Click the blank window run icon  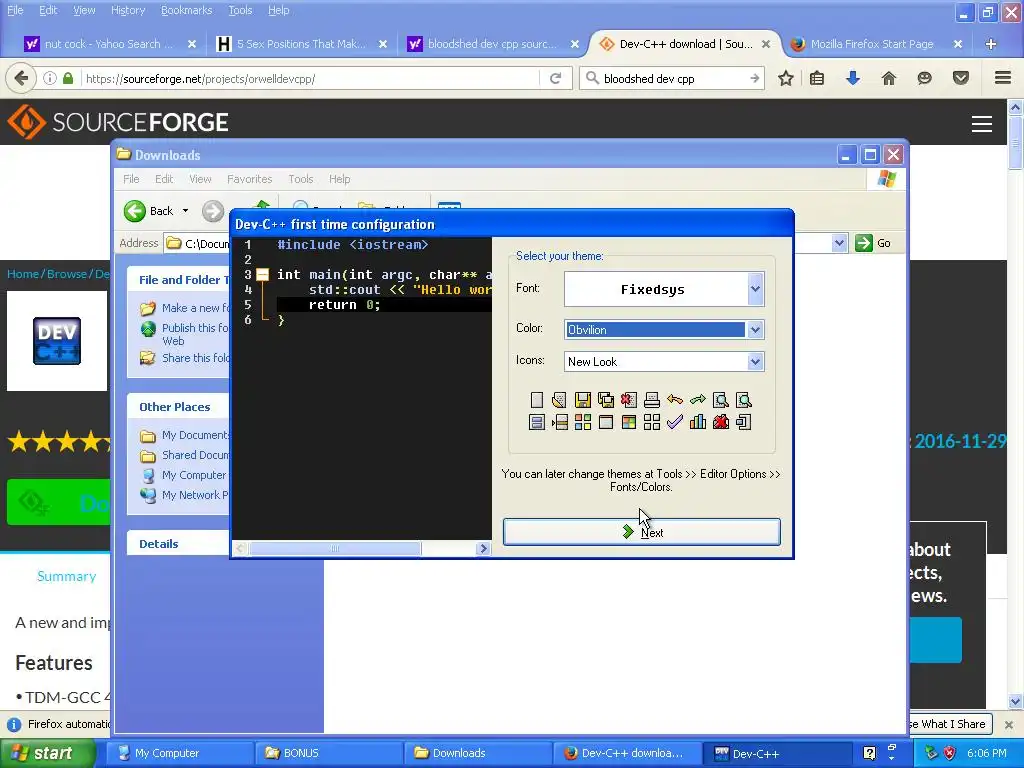click(605, 423)
